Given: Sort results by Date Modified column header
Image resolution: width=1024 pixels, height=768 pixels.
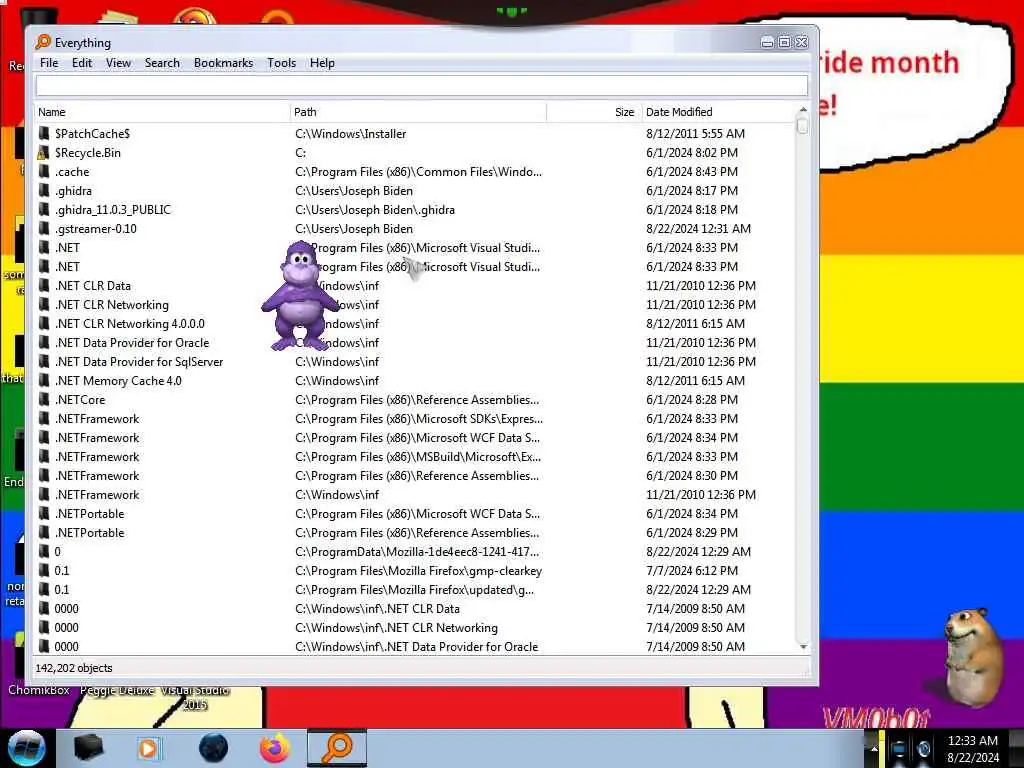Looking at the screenshot, I should click(718, 112).
